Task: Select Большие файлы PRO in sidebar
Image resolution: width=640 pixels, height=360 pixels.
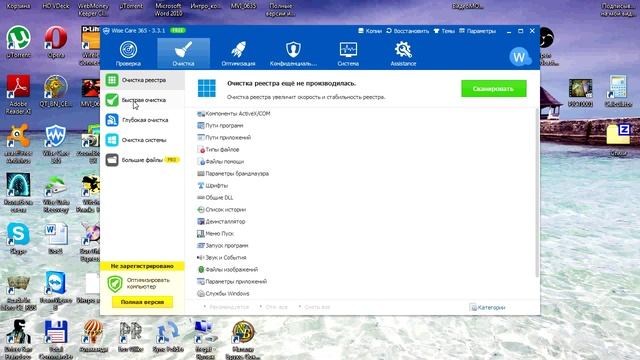Action: (x=142, y=160)
